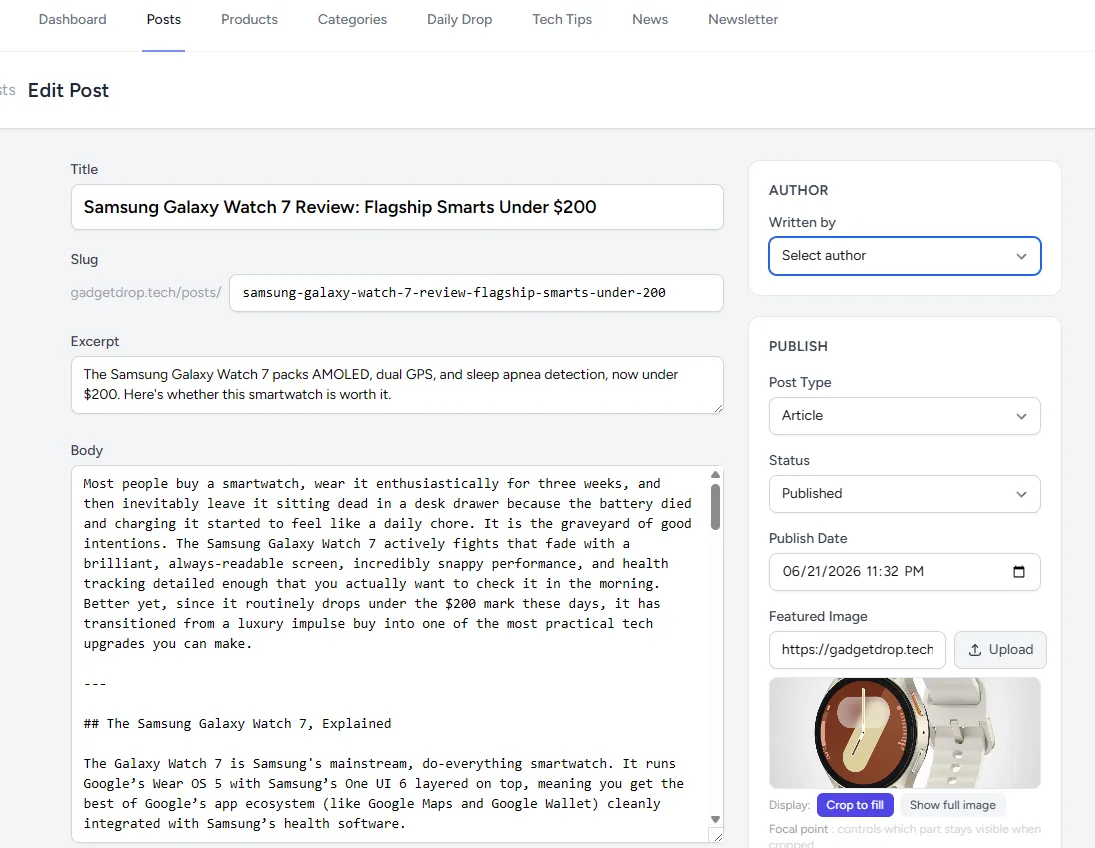
Task: Go to the Products tab
Action: click(249, 20)
